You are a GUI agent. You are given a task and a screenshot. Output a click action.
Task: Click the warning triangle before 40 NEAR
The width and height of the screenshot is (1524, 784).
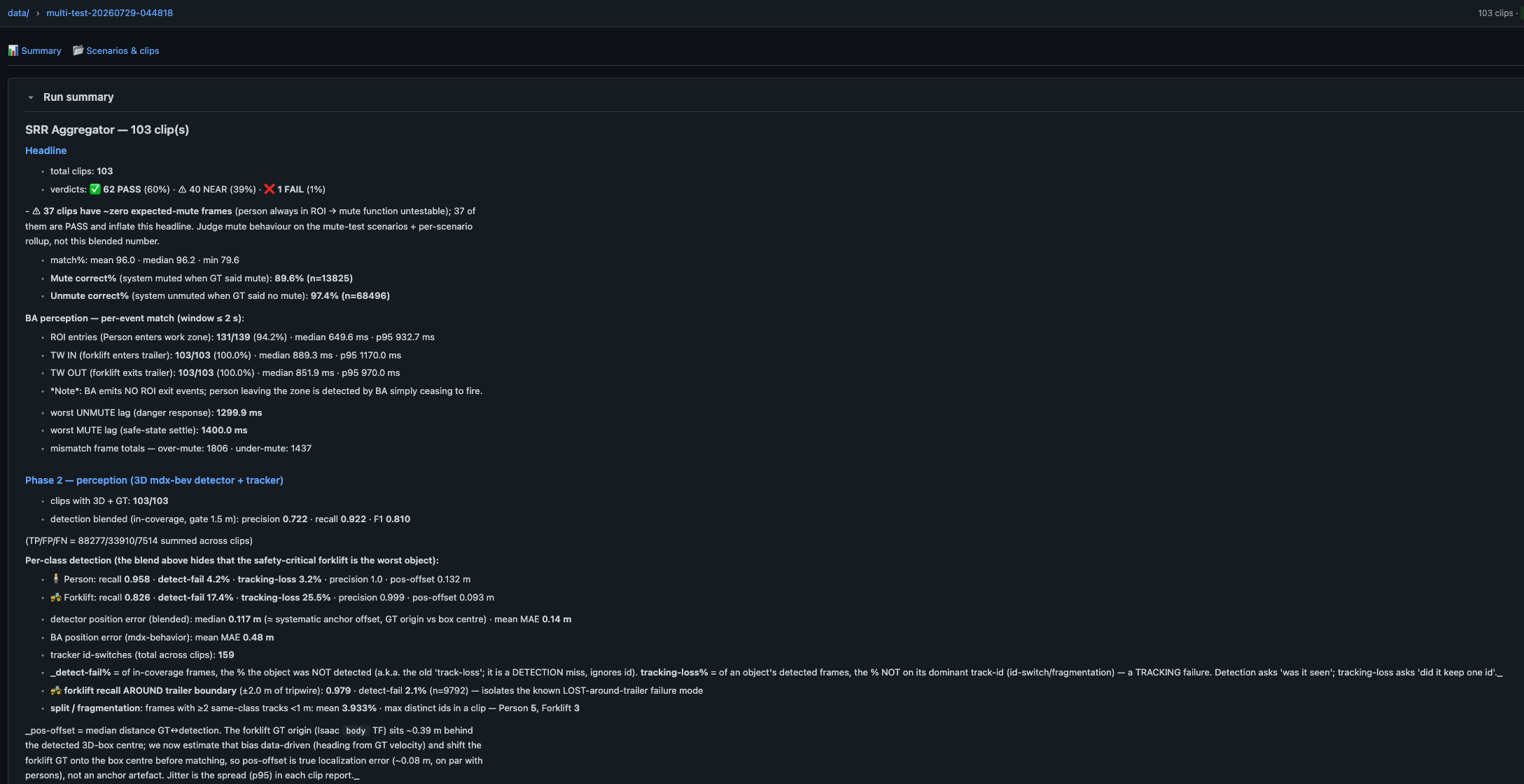[182, 189]
